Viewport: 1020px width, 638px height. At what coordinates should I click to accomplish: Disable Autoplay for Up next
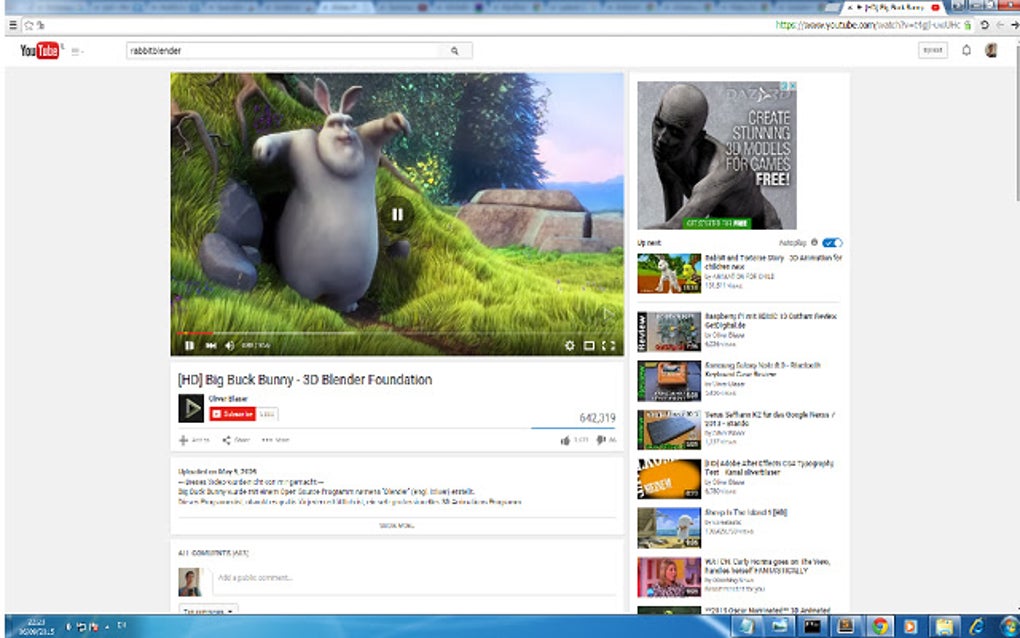[833, 242]
